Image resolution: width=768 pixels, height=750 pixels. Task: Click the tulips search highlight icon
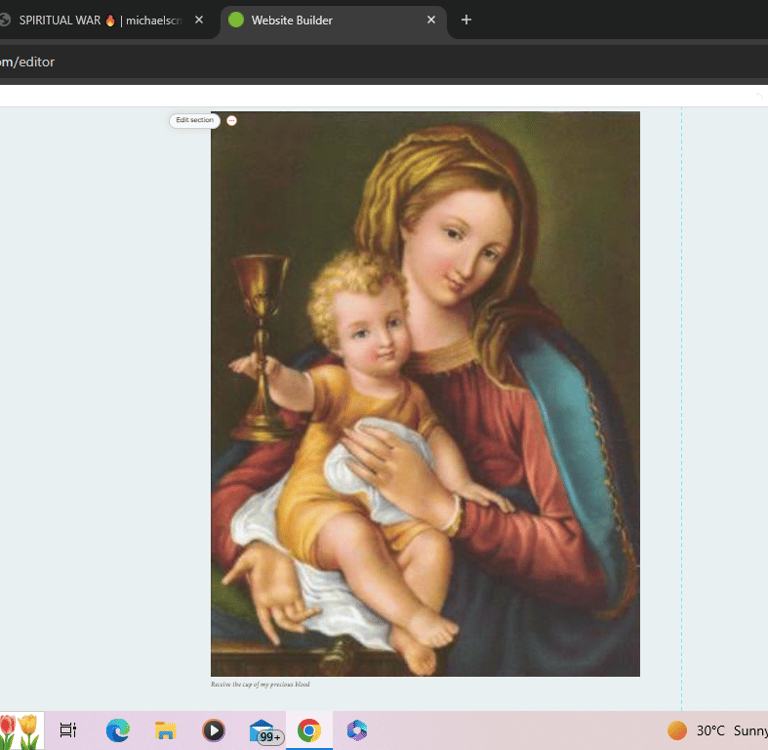coord(20,731)
